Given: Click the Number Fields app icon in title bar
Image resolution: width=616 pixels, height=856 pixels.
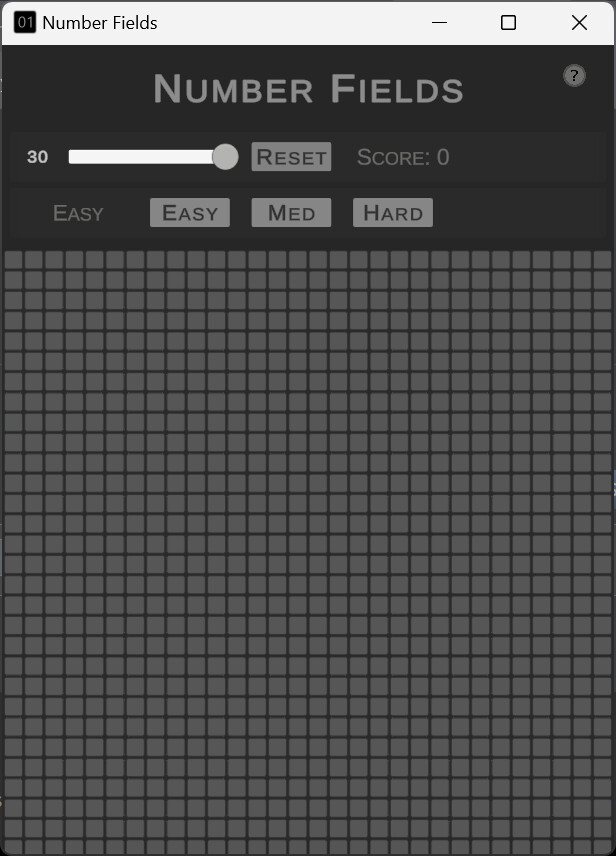Looking at the screenshot, I should pos(23,21).
